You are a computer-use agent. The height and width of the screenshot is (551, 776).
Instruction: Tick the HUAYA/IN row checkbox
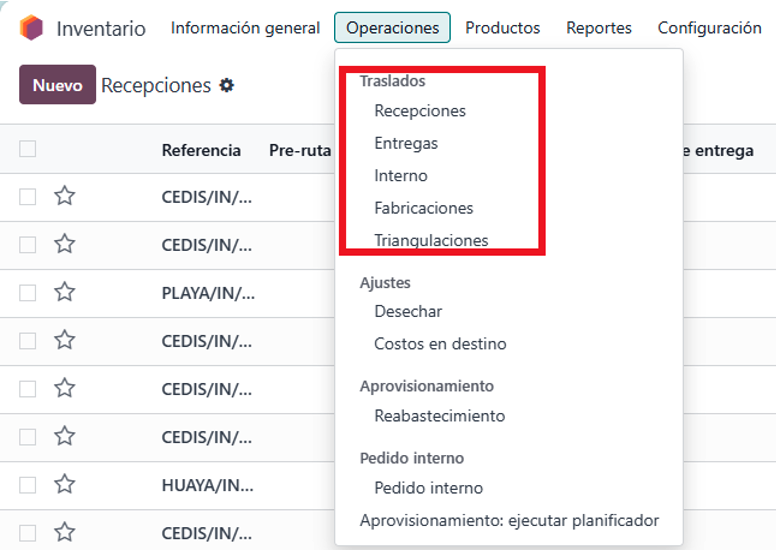click(x=28, y=484)
